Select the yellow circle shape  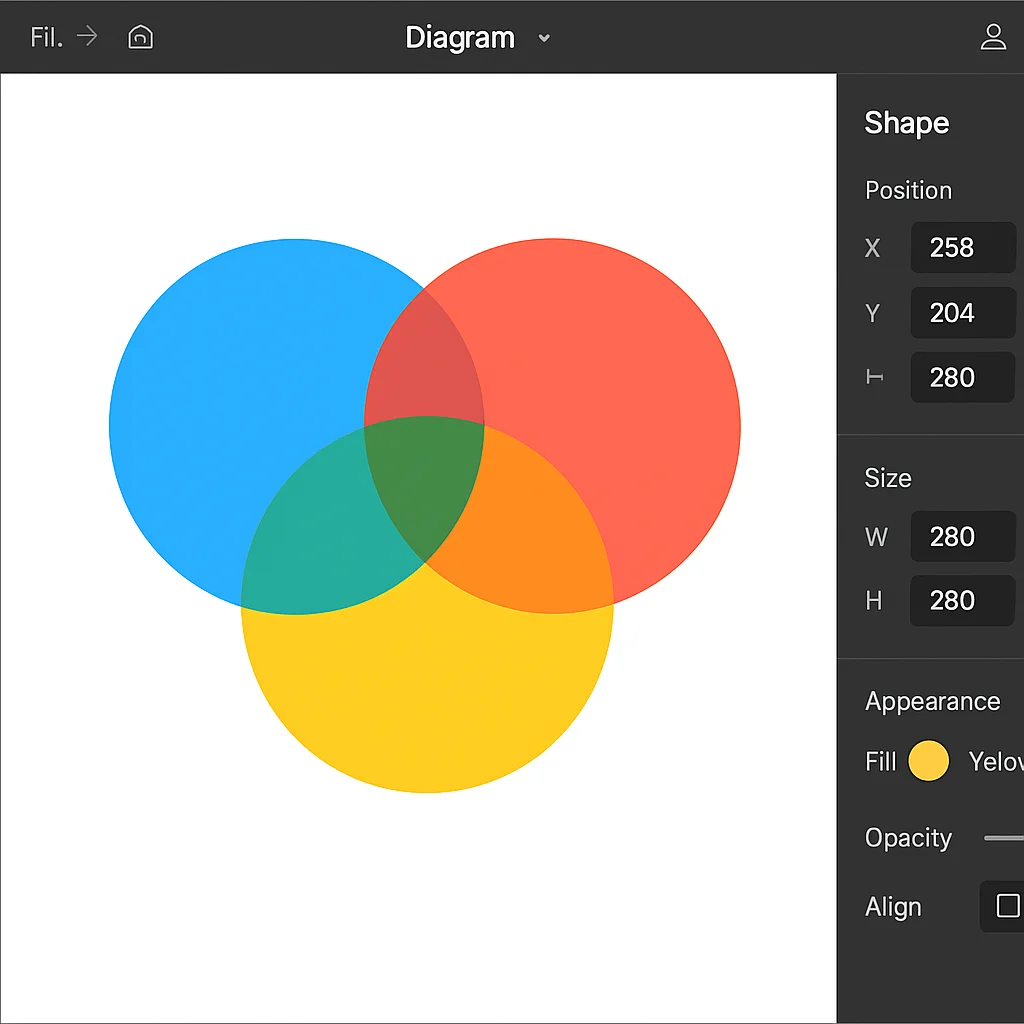click(420, 700)
